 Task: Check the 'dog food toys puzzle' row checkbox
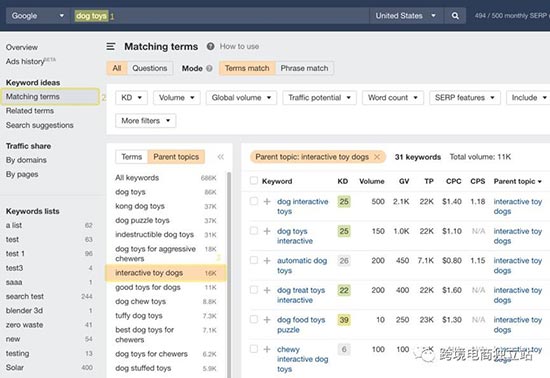[x=254, y=319]
